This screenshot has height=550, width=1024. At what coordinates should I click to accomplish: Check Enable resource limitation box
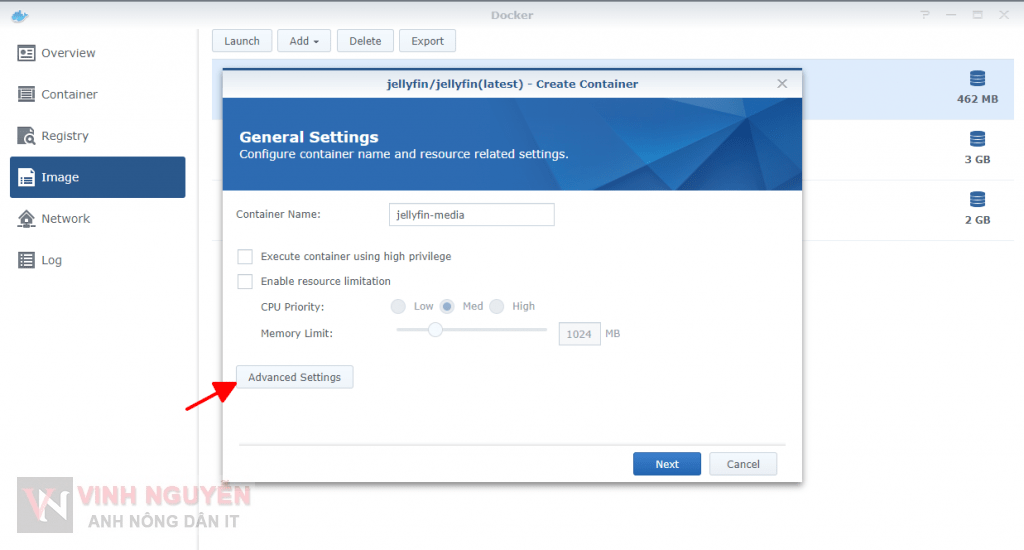tap(245, 282)
